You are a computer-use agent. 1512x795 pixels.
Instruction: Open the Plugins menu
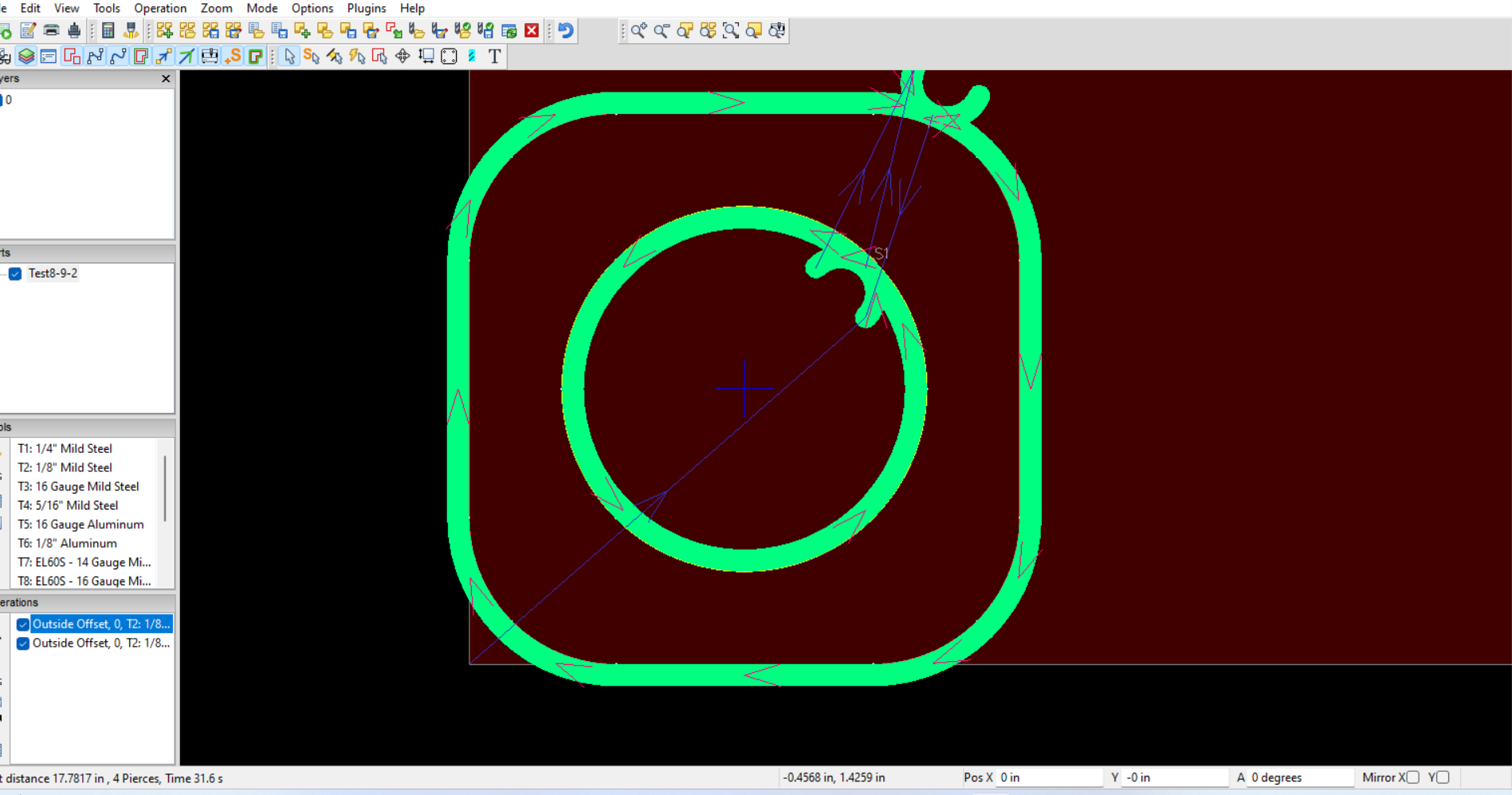pos(366,8)
